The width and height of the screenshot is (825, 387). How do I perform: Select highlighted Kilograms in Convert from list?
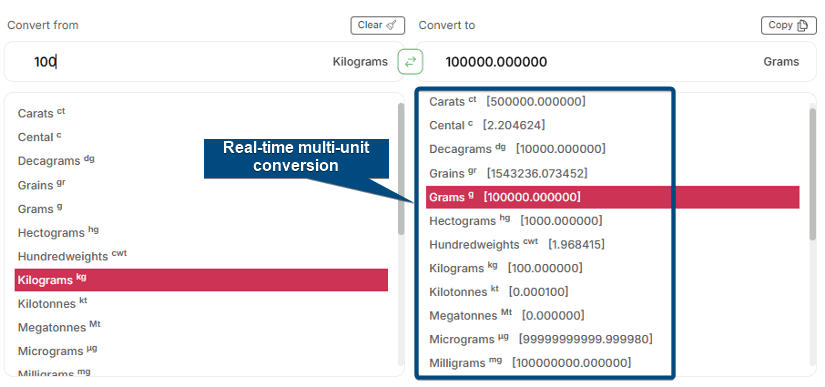[x=201, y=280]
